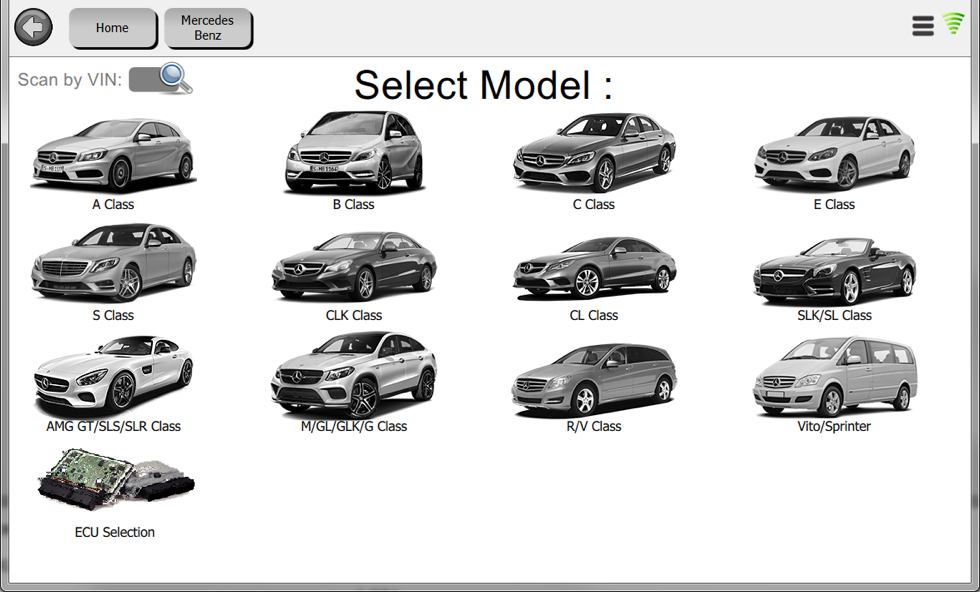Image resolution: width=980 pixels, height=592 pixels.
Task: Go back with the round arrow button
Action: (33, 28)
